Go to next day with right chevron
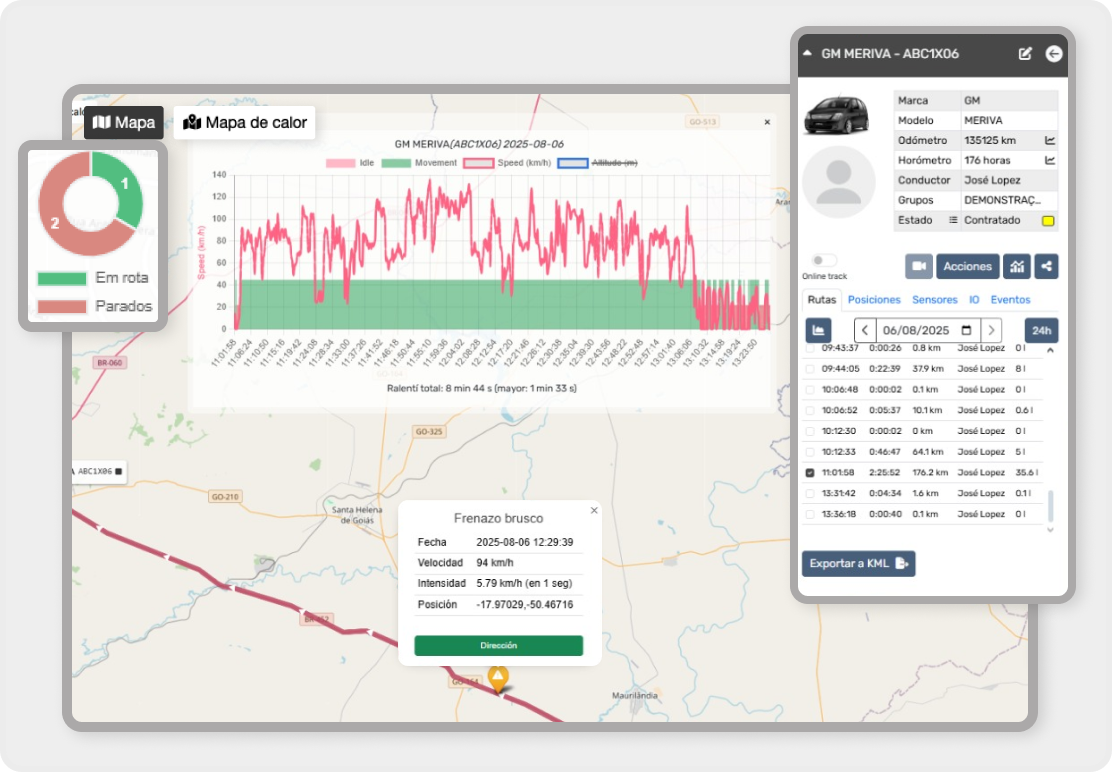Image resolution: width=1112 pixels, height=772 pixels. [991, 330]
